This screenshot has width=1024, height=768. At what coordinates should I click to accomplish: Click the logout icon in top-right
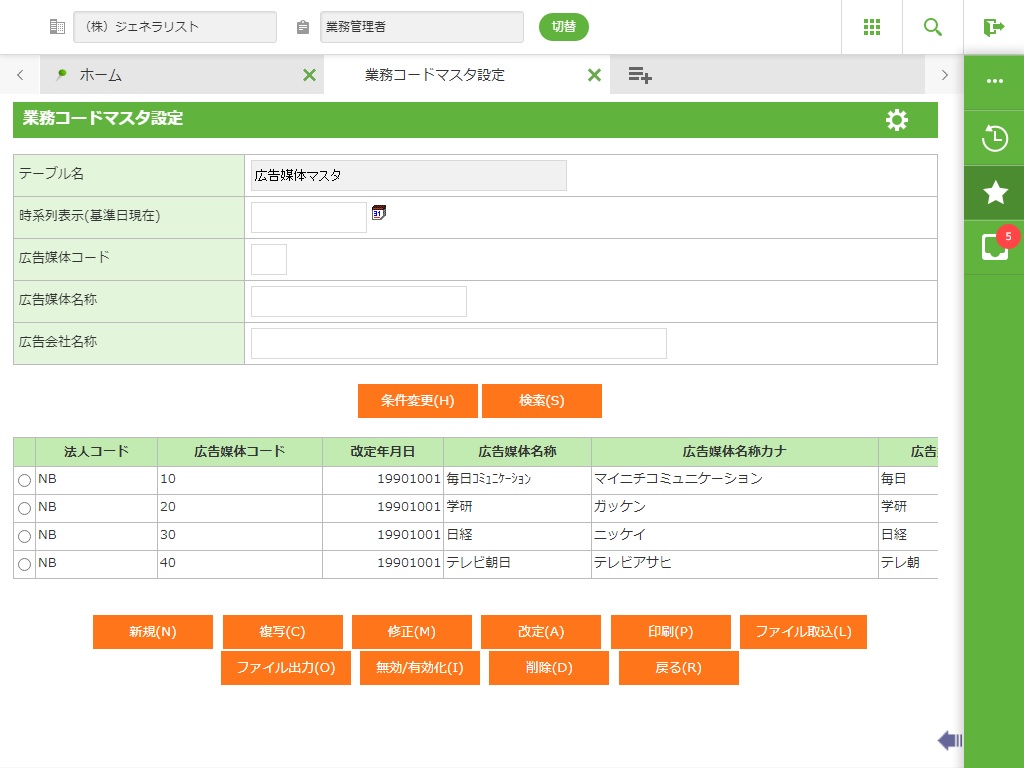click(993, 27)
